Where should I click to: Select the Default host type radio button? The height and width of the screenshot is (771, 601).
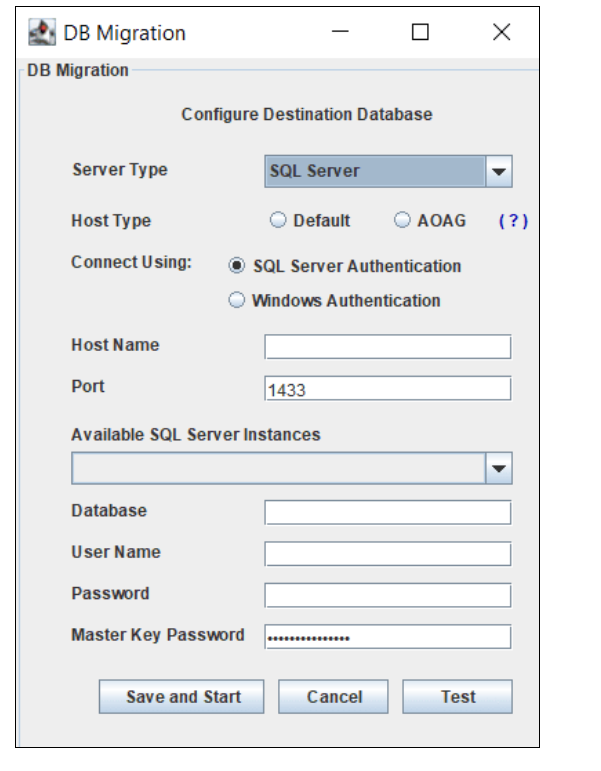tap(278, 221)
